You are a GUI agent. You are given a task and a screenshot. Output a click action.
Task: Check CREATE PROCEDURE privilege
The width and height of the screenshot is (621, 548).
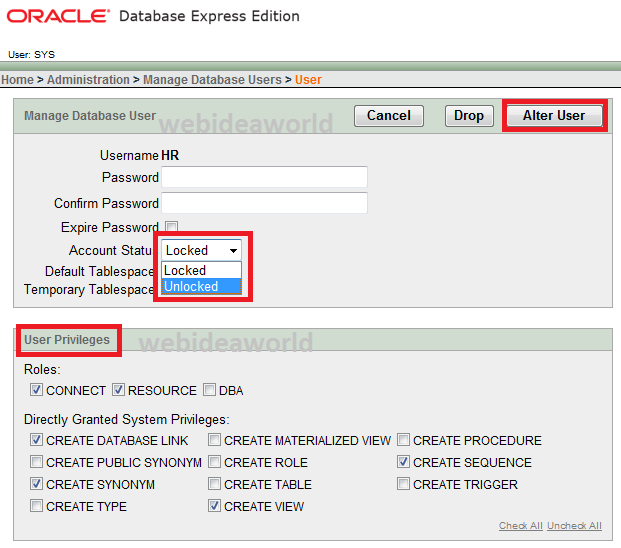403,440
